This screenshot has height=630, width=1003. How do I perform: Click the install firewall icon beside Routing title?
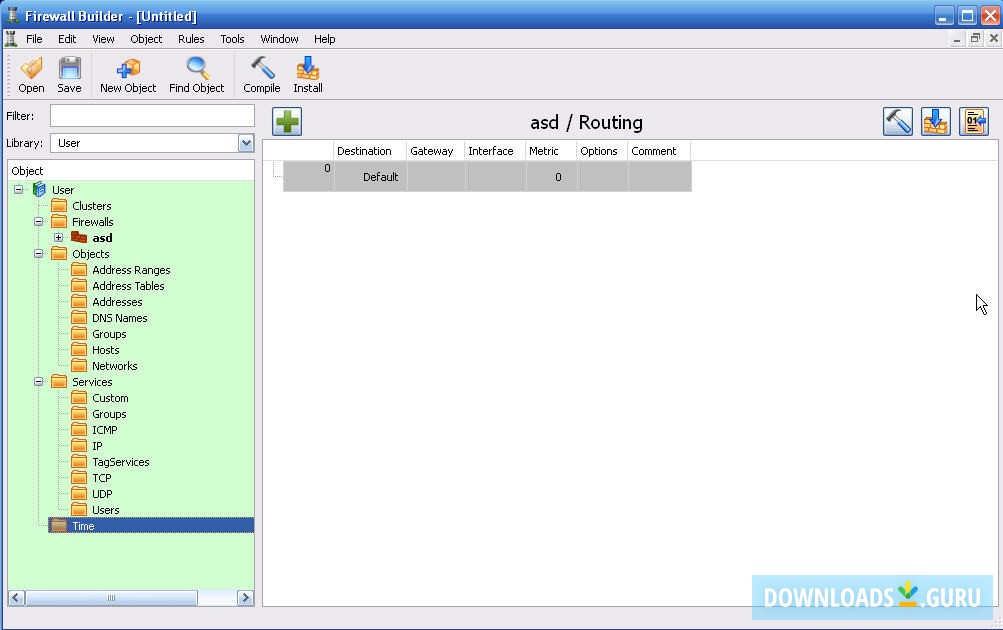click(x=936, y=122)
